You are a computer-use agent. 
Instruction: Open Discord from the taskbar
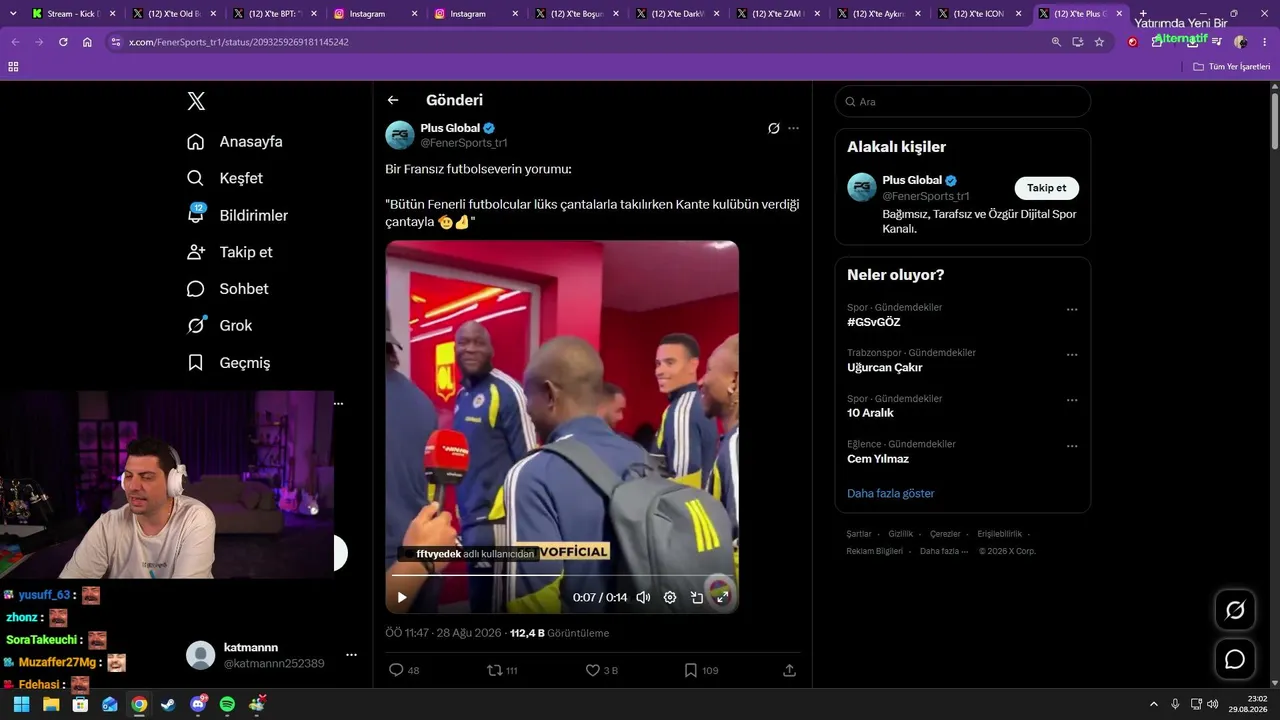click(x=198, y=704)
